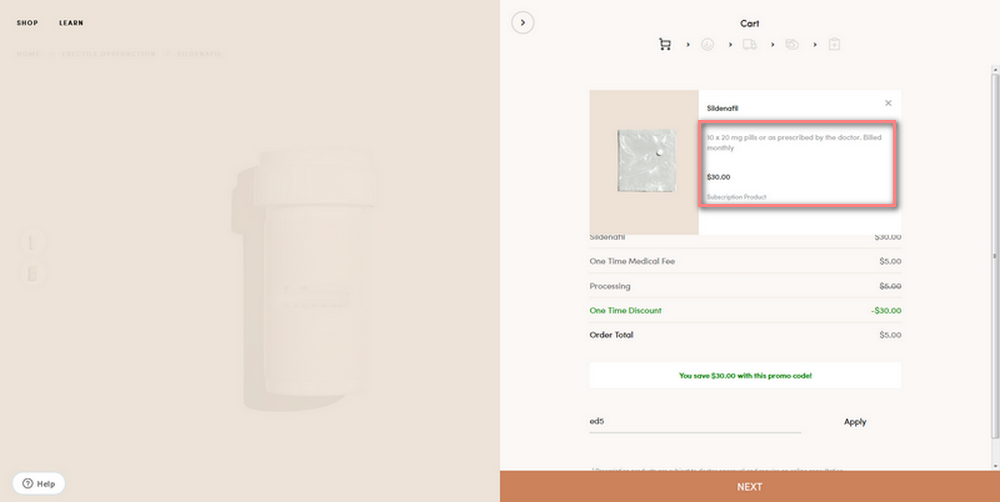Click the Processing line item

(745, 286)
